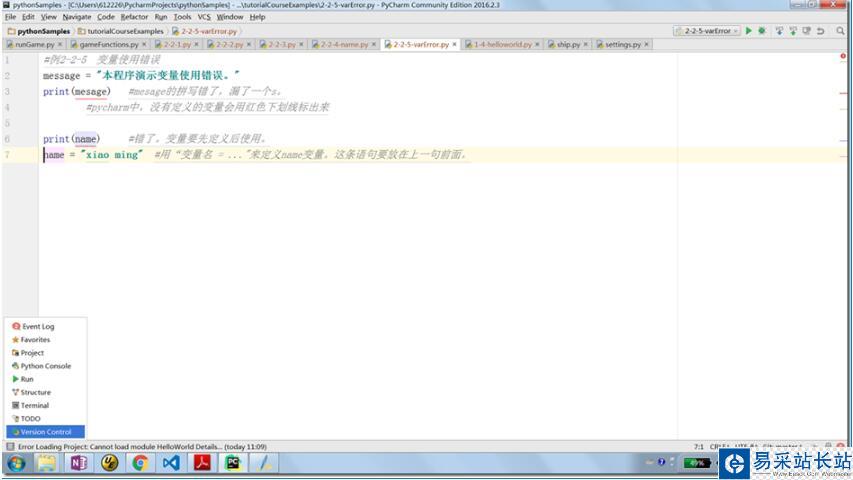Run the 2-2-5-varError configuration with green play button
This screenshot has height=480, width=853.
pyautogui.click(x=749, y=31)
